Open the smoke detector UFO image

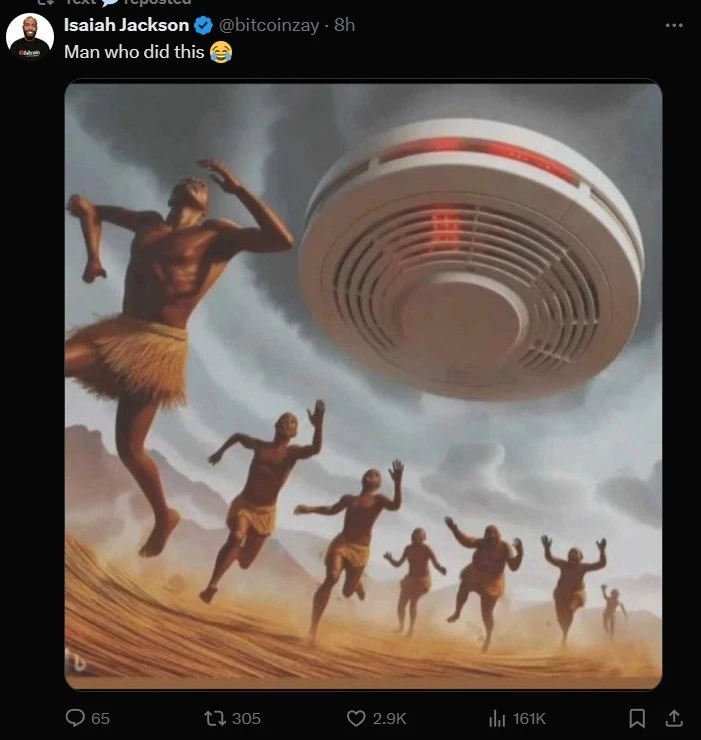[363, 385]
